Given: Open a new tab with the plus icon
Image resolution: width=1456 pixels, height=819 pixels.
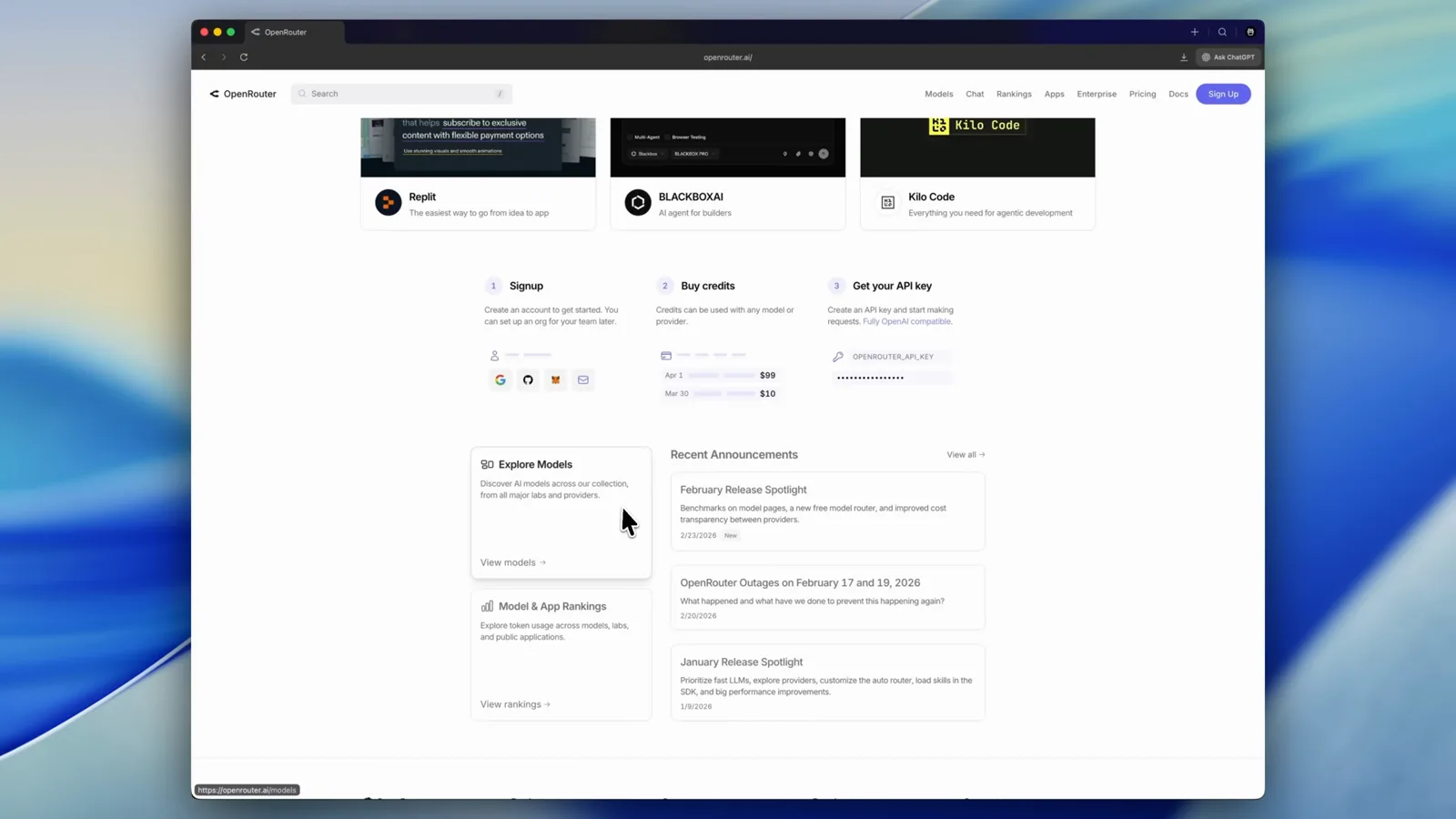Looking at the screenshot, I should click(x=1195, y=32).
